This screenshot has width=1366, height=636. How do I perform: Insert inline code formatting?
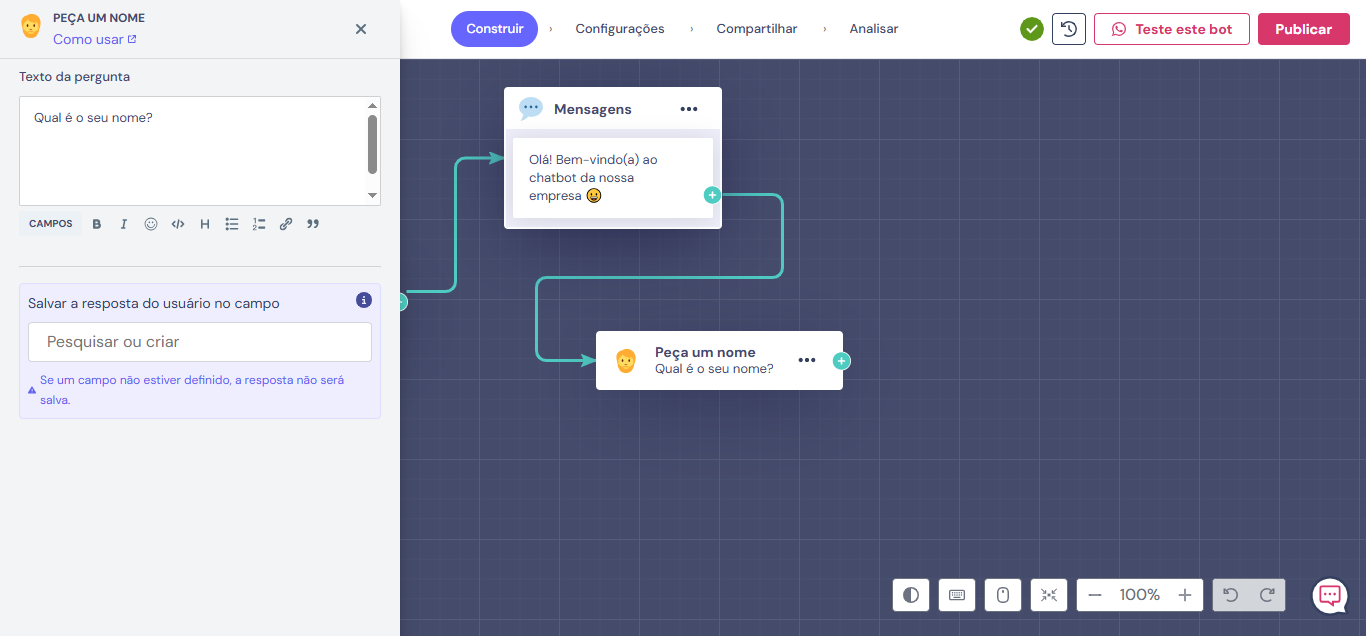point(178,224)
